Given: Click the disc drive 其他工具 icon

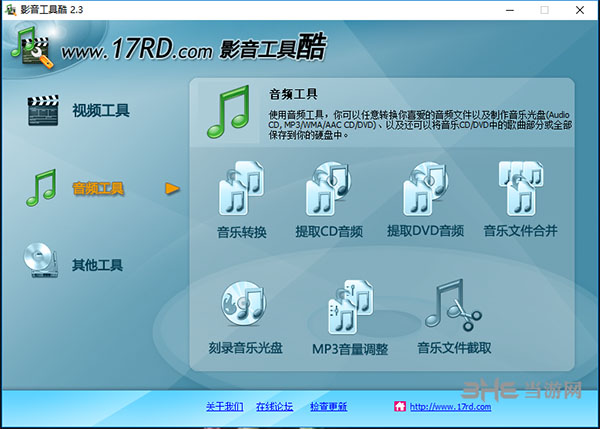Looking at the screenshot, I should click(41, 260).
